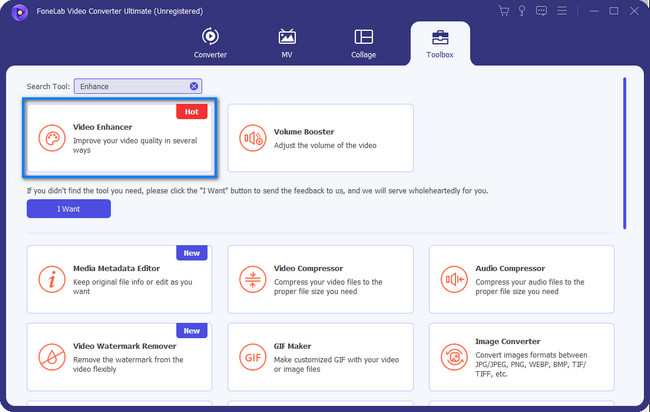Click the GIF Maker icon
Image resolution: width=650 pixels, height=412 pixels.
coord(252,357)
